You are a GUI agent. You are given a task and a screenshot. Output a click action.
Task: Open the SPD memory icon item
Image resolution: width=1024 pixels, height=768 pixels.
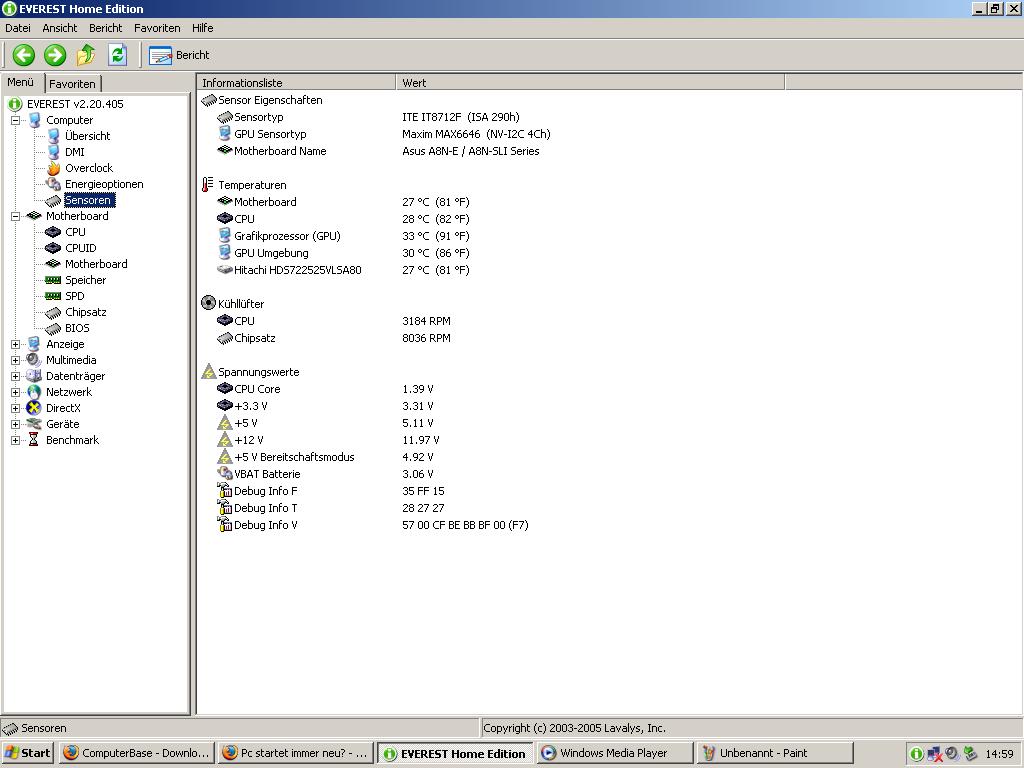[x=53, y=296]
